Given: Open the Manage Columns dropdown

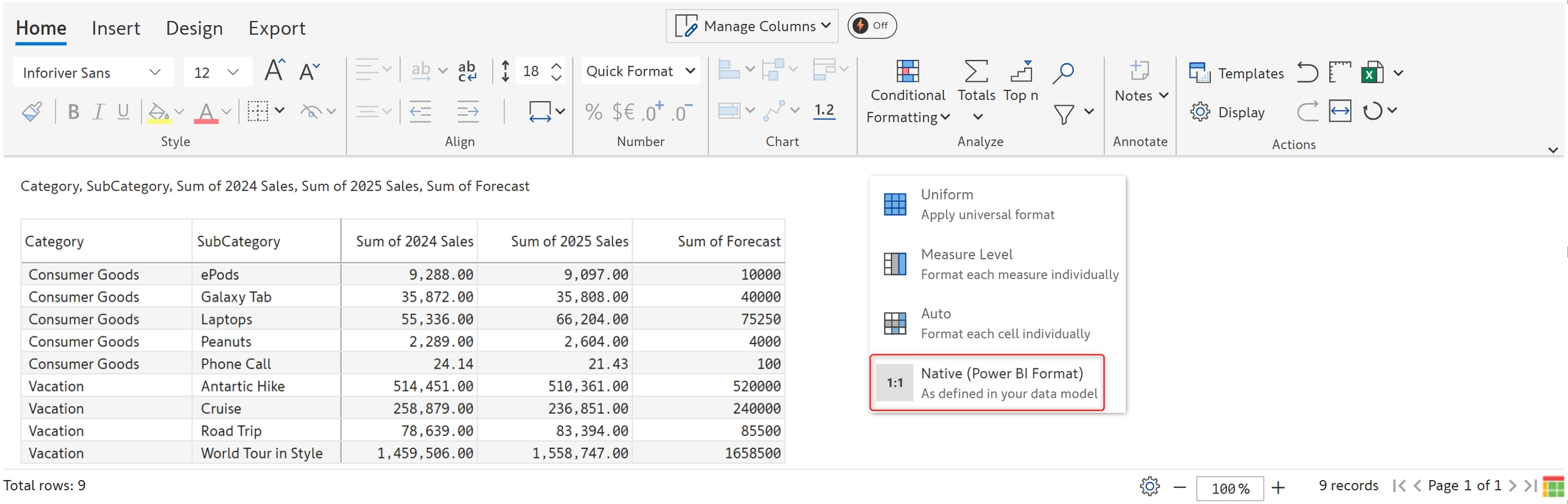Looking at the screenshot, I should pos(752,26).
